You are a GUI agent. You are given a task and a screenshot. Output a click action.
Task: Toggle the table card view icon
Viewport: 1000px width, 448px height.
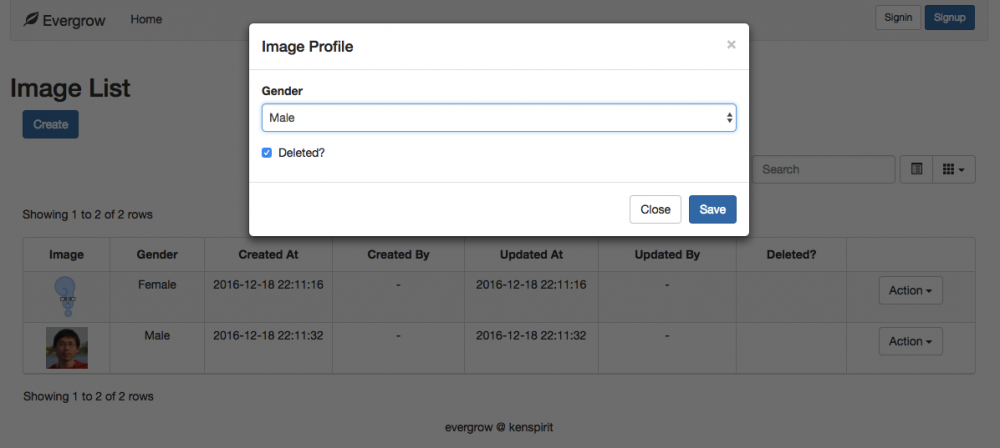point(916,170)
